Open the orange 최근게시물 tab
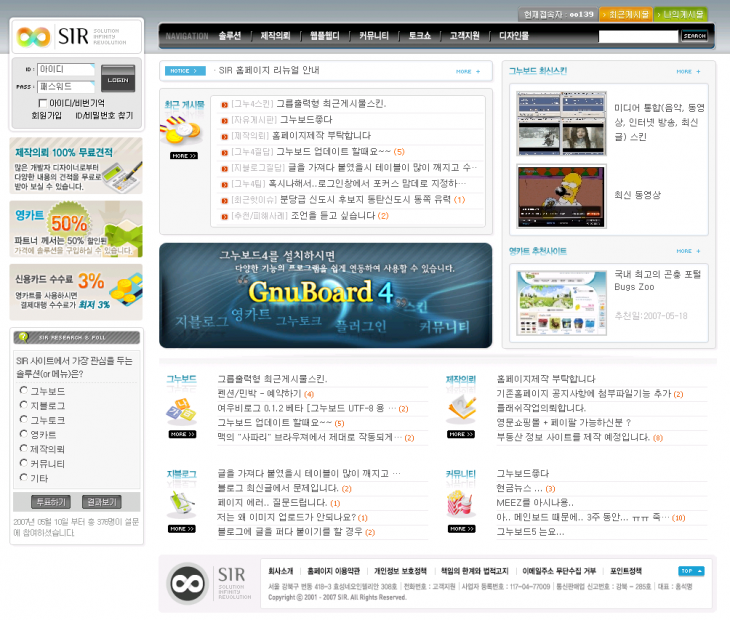Screen dimensions: 730x620 point(626,14)
